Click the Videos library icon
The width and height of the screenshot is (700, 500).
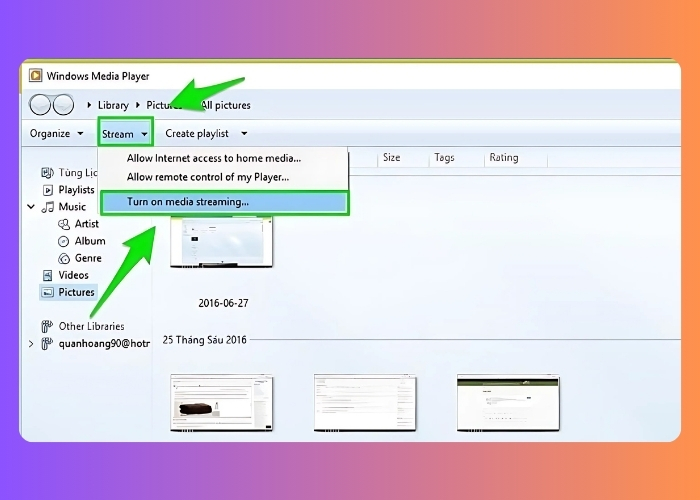pyautogui.click(x=48, y=275)
